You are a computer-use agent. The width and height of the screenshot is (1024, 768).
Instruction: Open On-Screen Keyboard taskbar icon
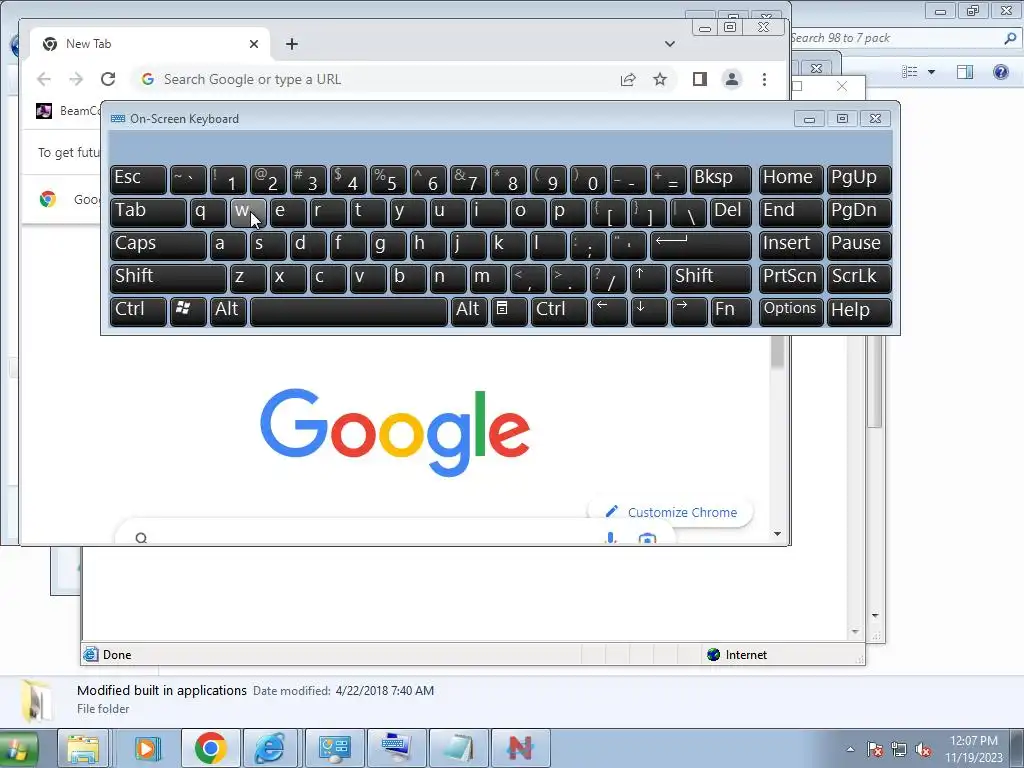(x=396, y=748)
